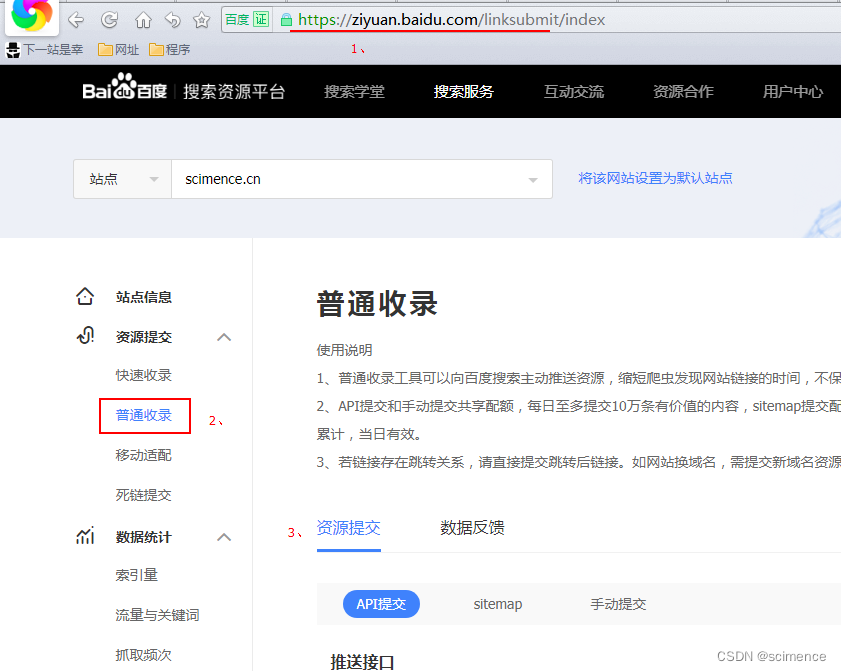841x671 pixels.
Task: Go to browser home page icon
Action: point(143,20)
